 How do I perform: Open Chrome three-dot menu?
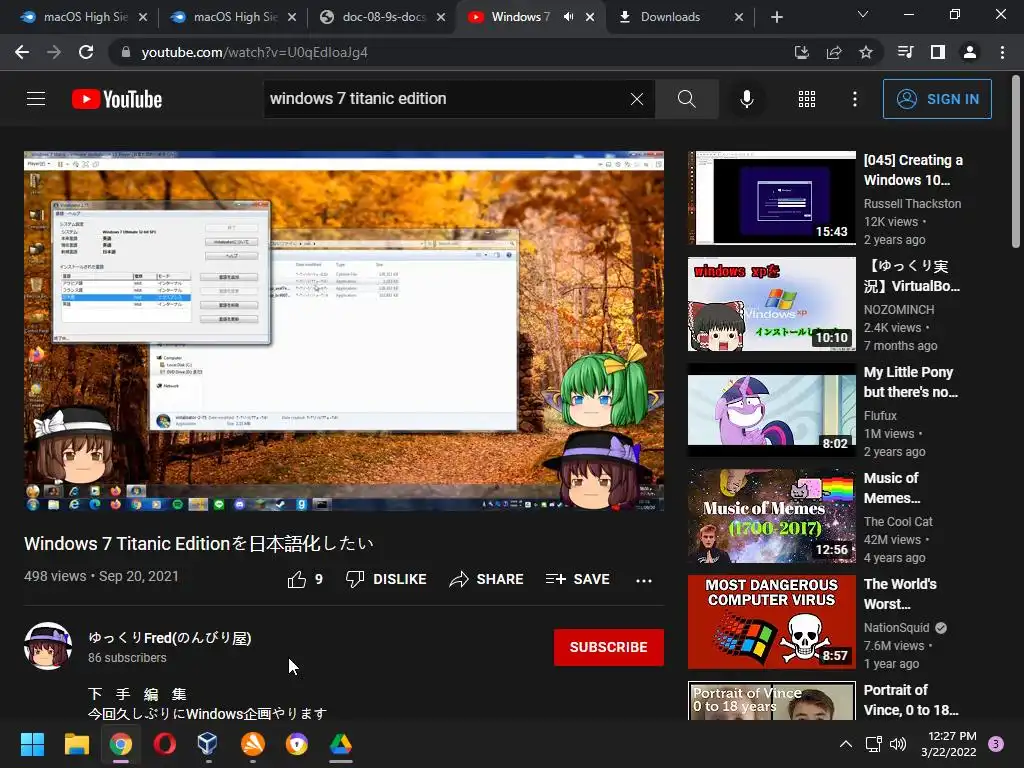tap(1002, 52)
